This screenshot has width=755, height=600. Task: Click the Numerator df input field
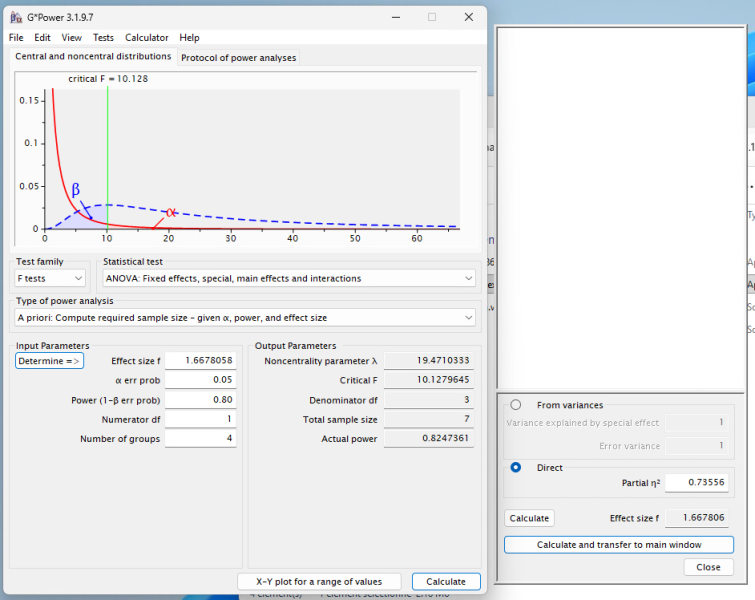click(x=200, y=419)
